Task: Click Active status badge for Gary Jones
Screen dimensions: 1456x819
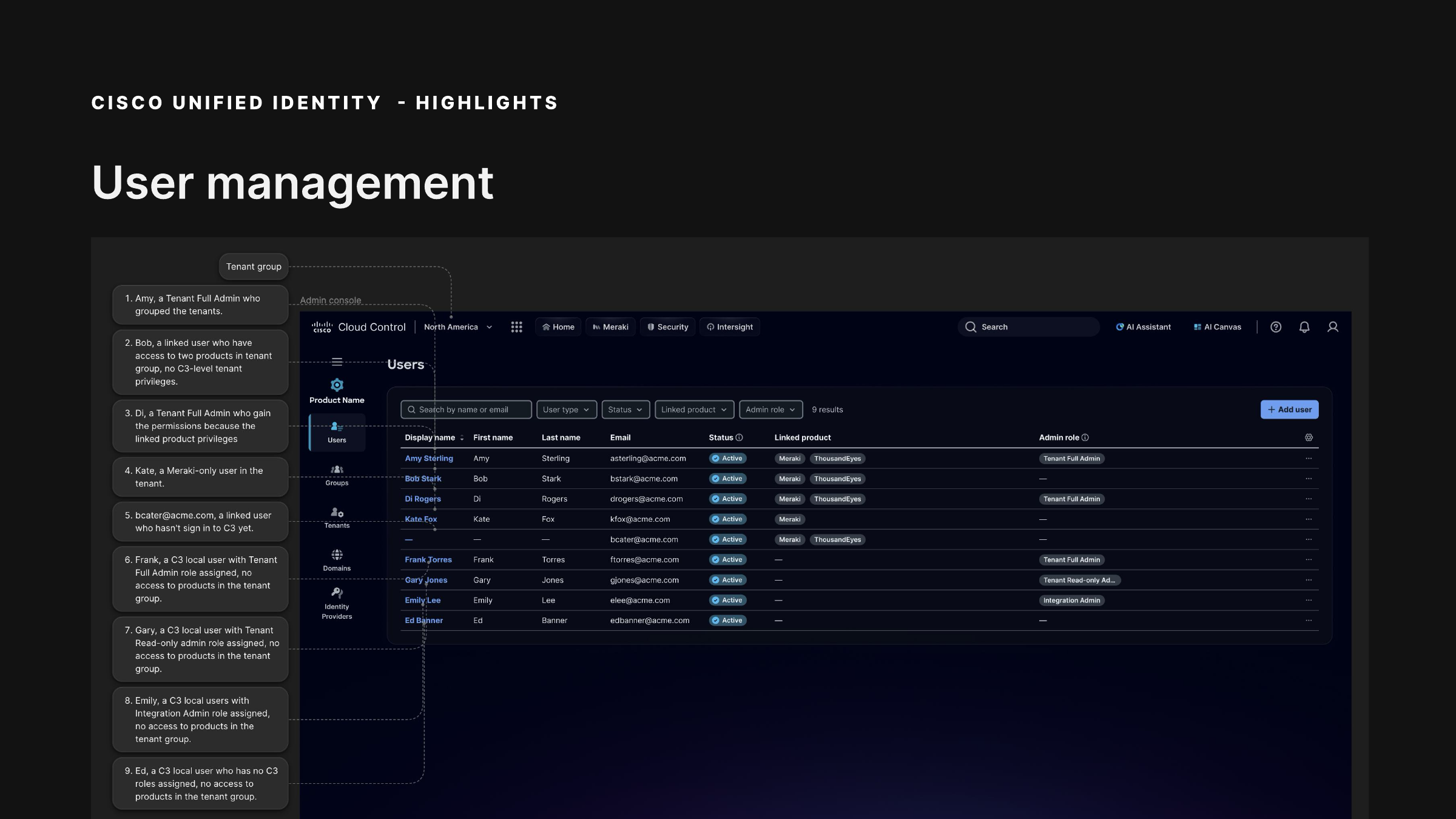Action: click(727, 580)
